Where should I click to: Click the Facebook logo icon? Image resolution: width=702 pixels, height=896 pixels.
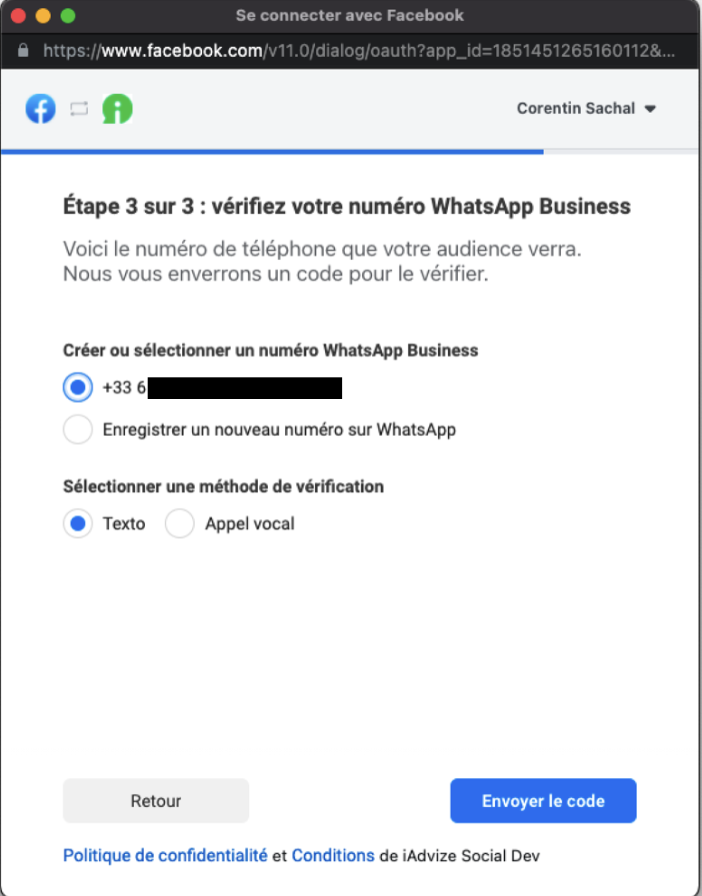point(41,109)
